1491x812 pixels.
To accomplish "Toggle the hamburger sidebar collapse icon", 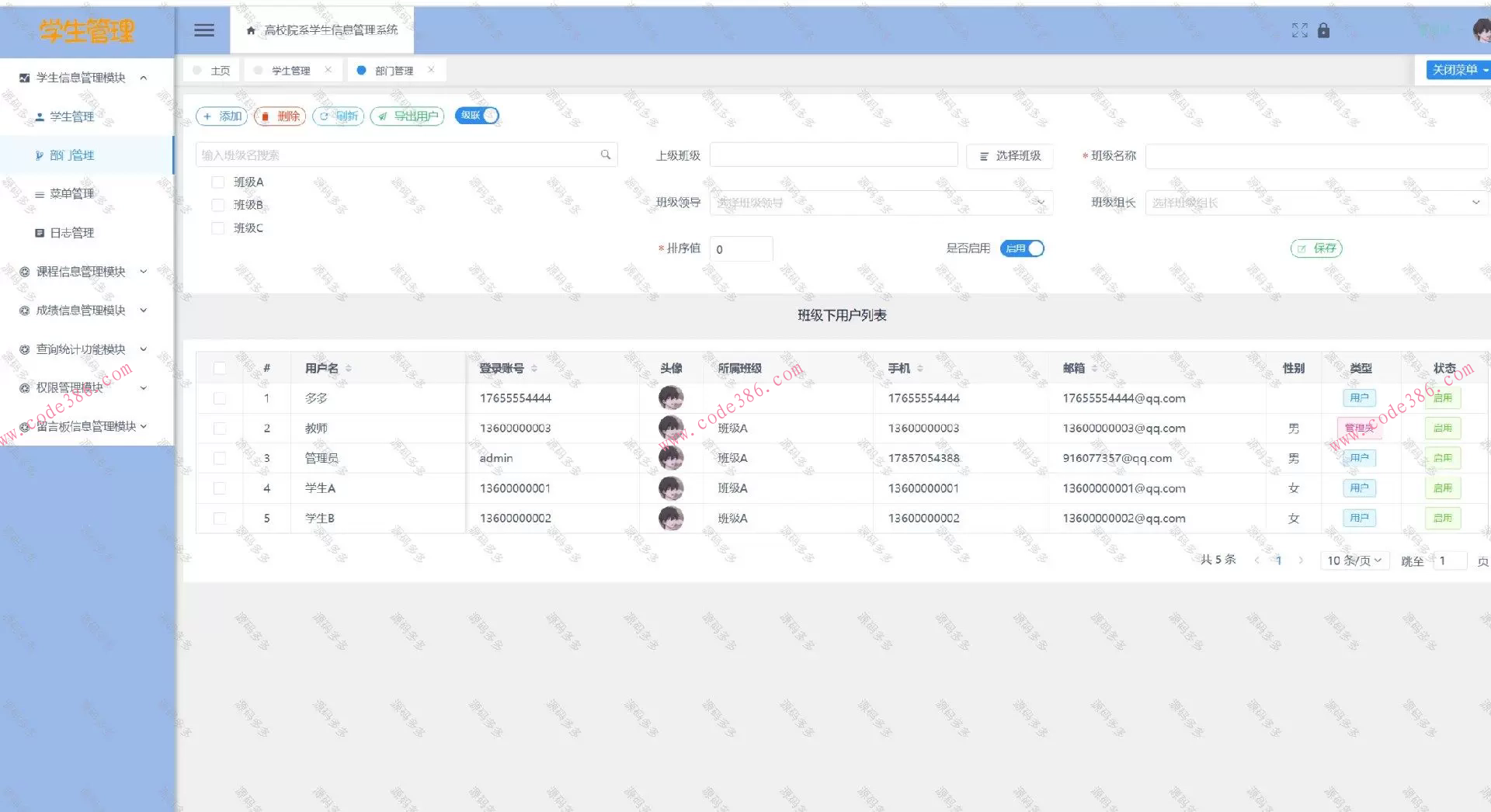I will coord(204,30).
